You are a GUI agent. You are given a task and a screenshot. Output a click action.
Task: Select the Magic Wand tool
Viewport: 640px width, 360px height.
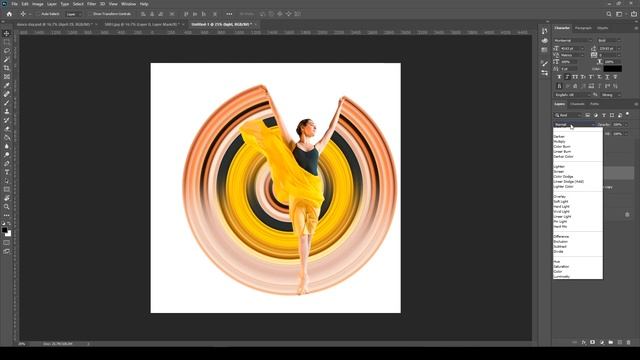[7, 60]
